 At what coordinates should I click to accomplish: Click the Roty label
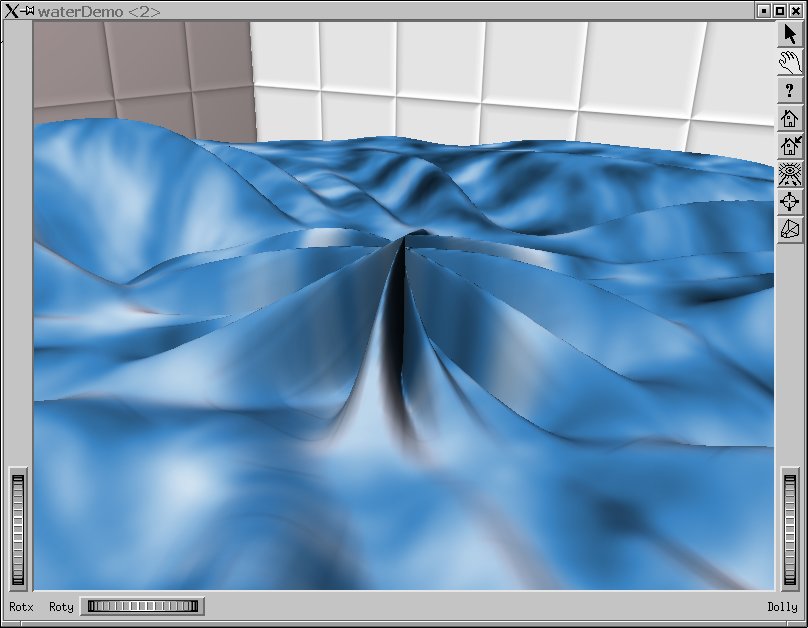coord(61,607)
